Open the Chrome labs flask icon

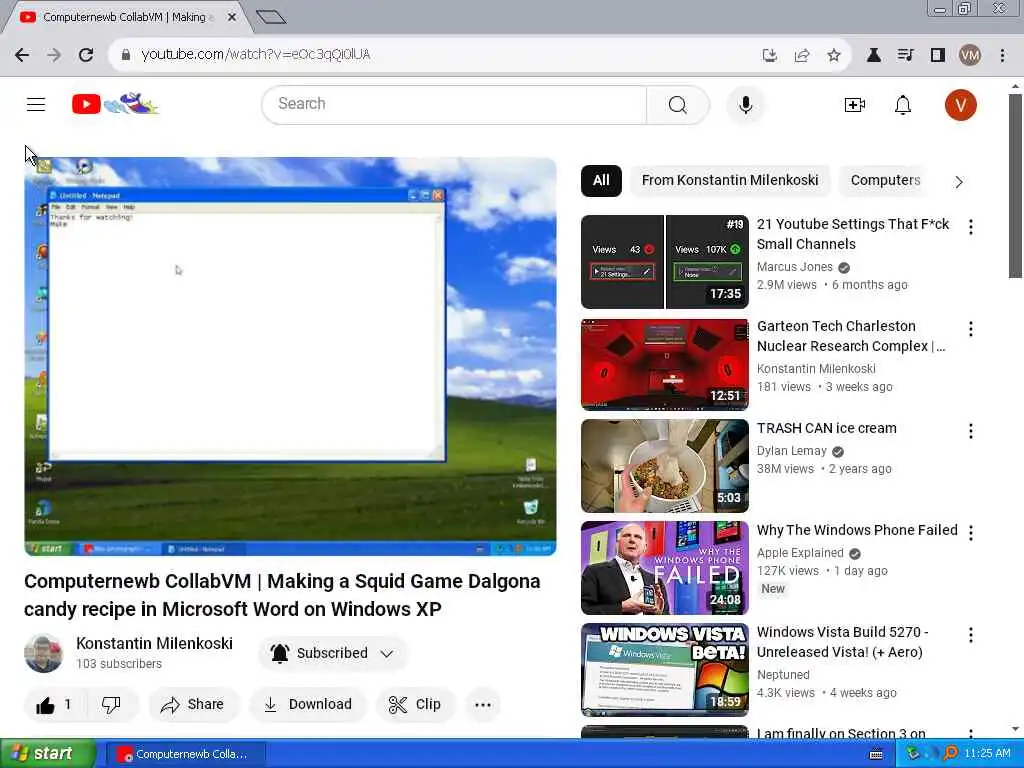click(873, 55)
